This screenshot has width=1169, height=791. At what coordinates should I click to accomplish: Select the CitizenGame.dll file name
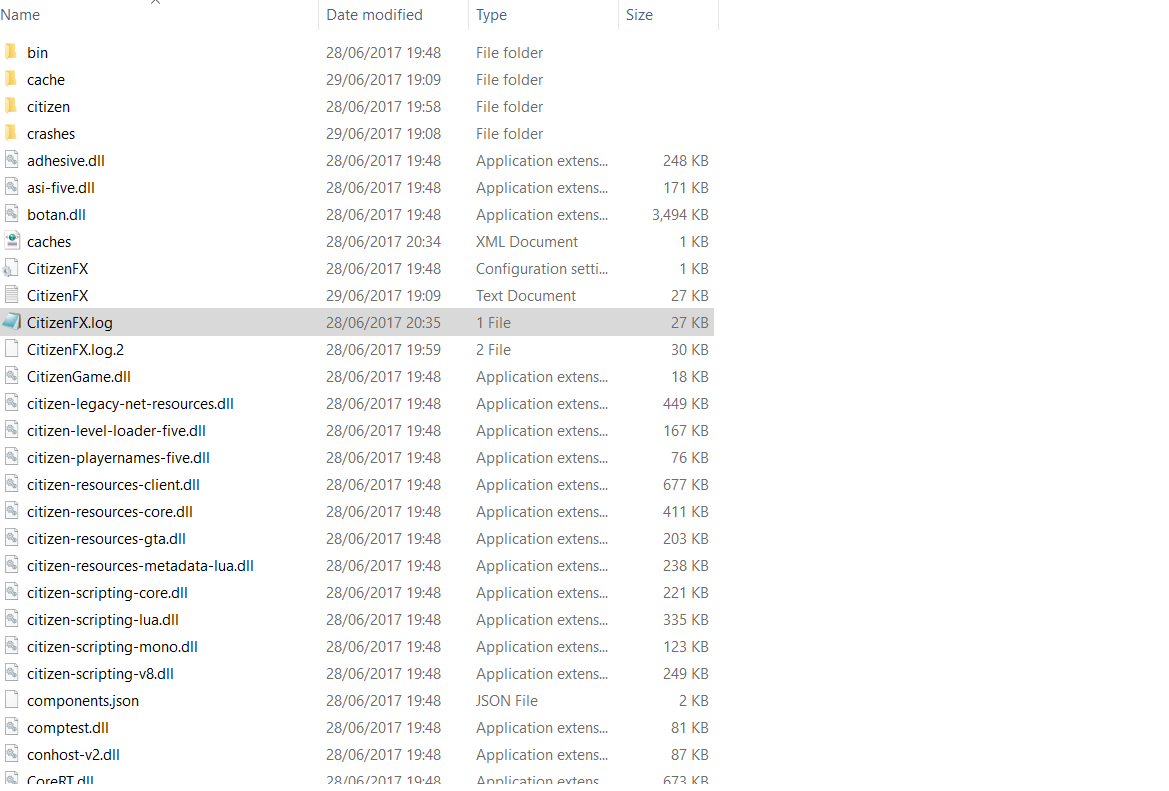click(x=78, y=376)
